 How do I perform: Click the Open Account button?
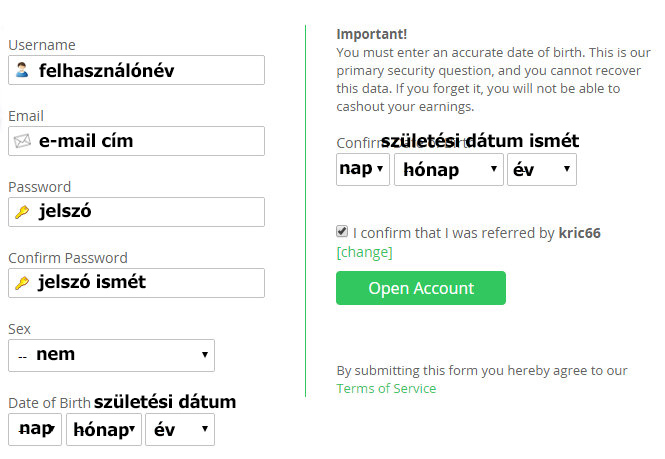click(x=421, y=288)
